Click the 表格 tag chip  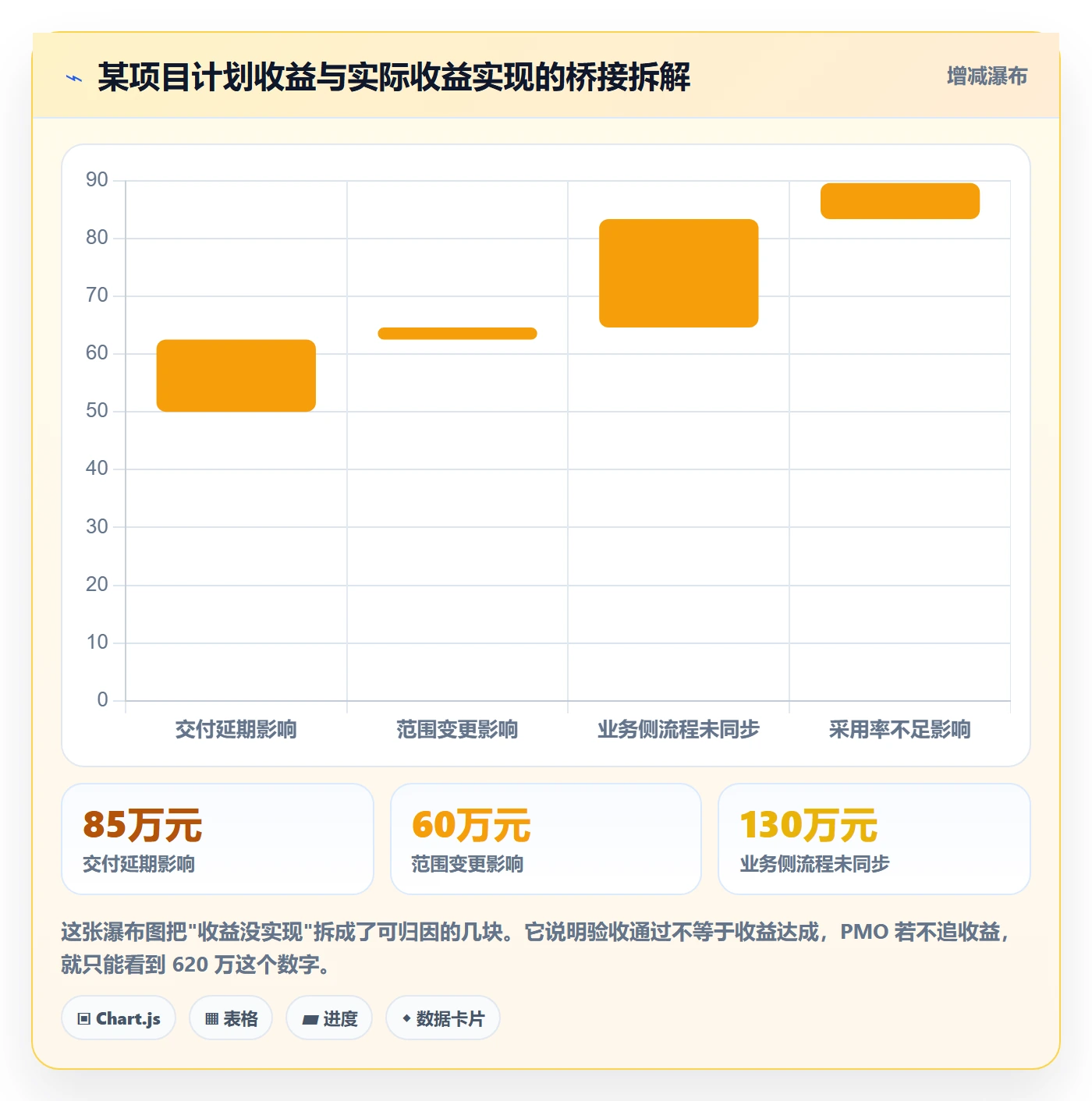pyautogui.click(x=231, y=1018)
